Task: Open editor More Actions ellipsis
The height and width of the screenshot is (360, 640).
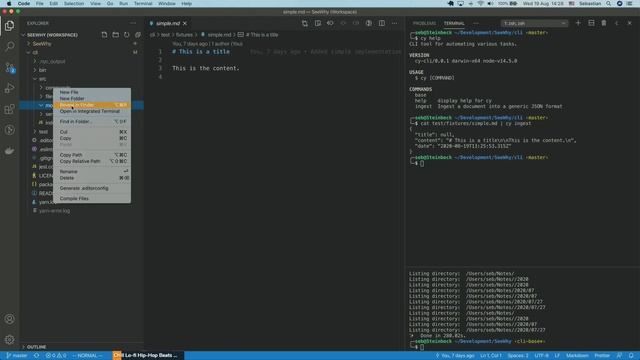Action: [394, 24]
